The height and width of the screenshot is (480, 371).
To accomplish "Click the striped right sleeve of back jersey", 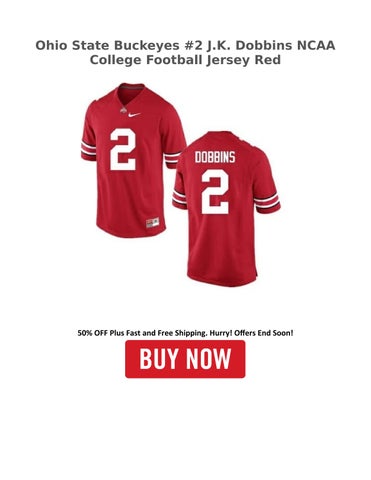I will point(267,201).
